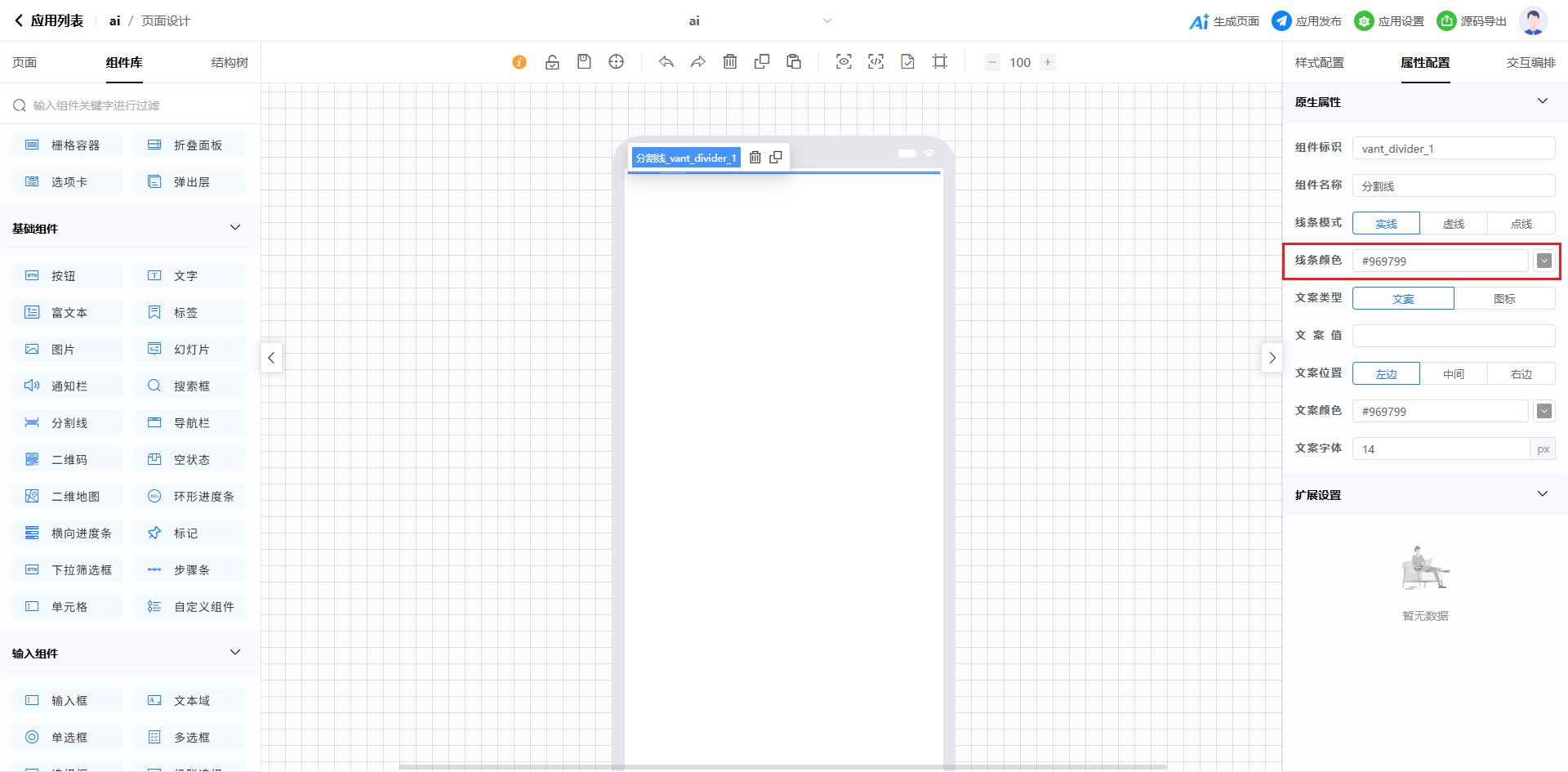Click the orange info icon in the toolbar

[x=519, y=62]
